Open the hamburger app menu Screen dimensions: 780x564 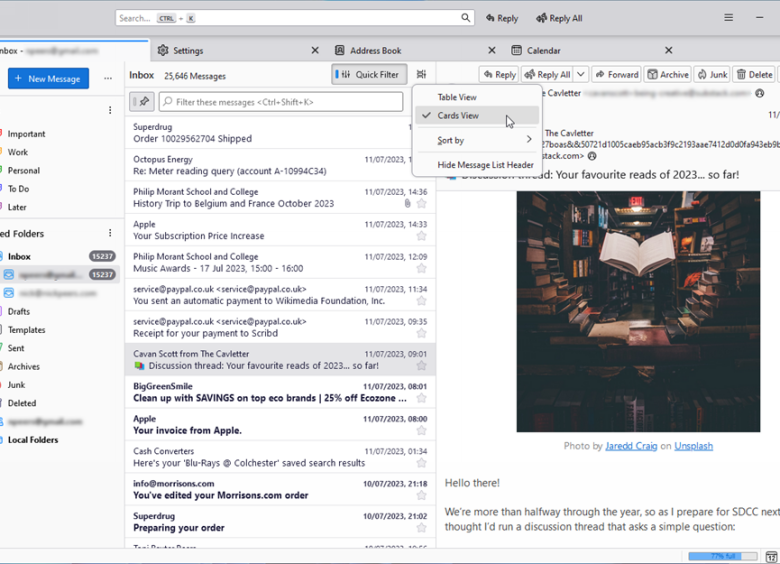point(728,18)
